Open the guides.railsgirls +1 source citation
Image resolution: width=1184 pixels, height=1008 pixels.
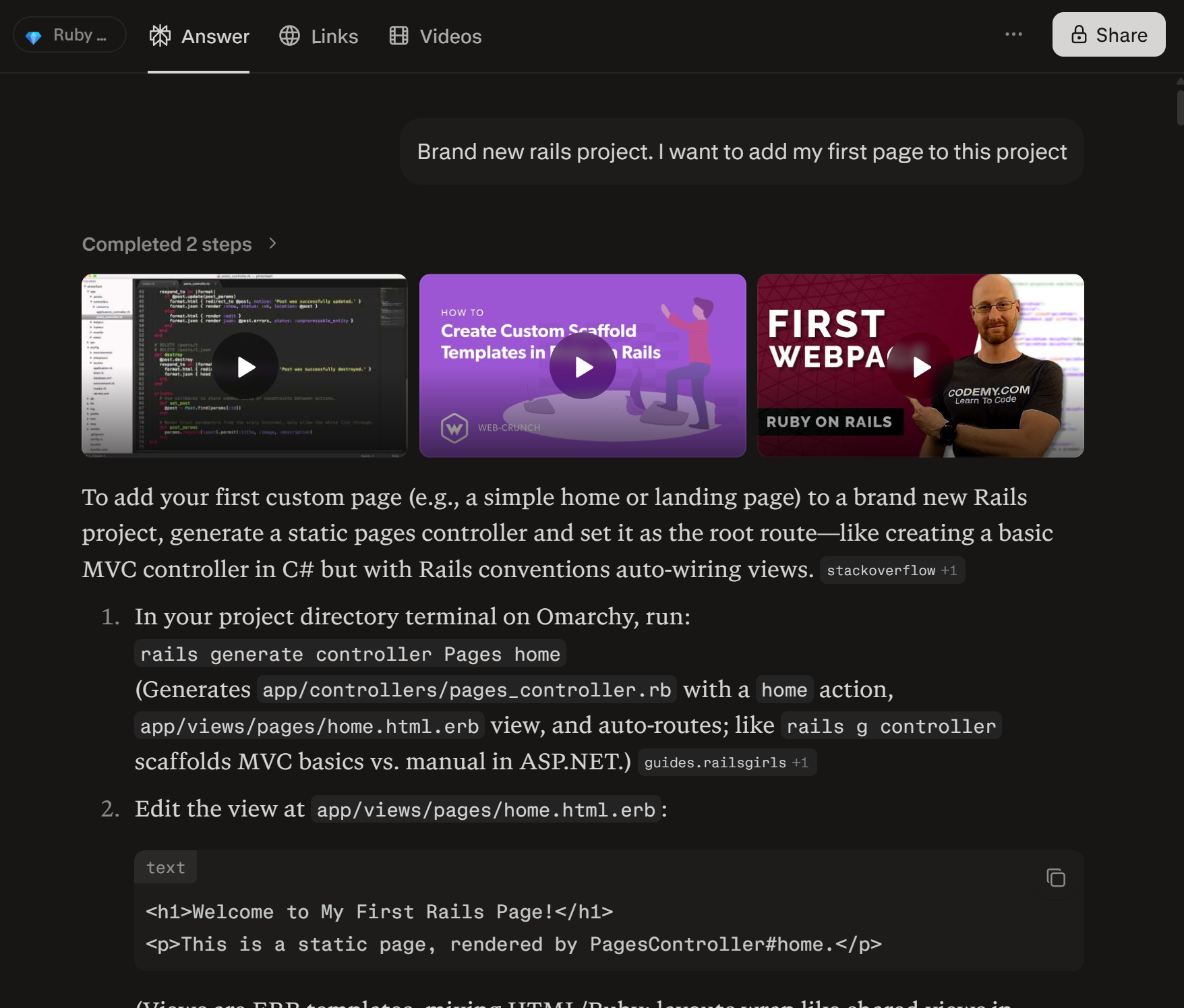[726, 763]
